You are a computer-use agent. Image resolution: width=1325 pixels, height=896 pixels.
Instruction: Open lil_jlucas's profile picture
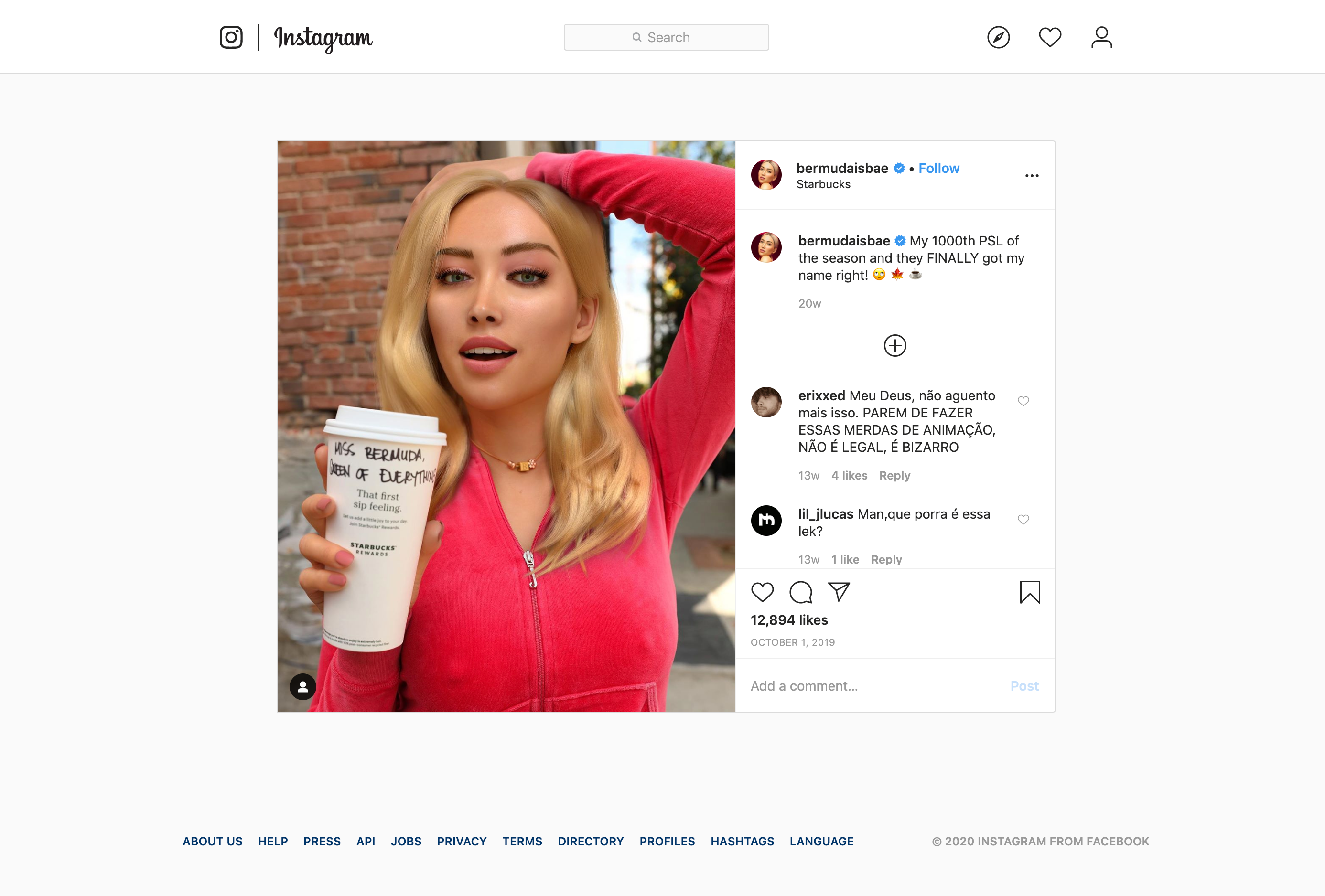(x=766, y=521)
